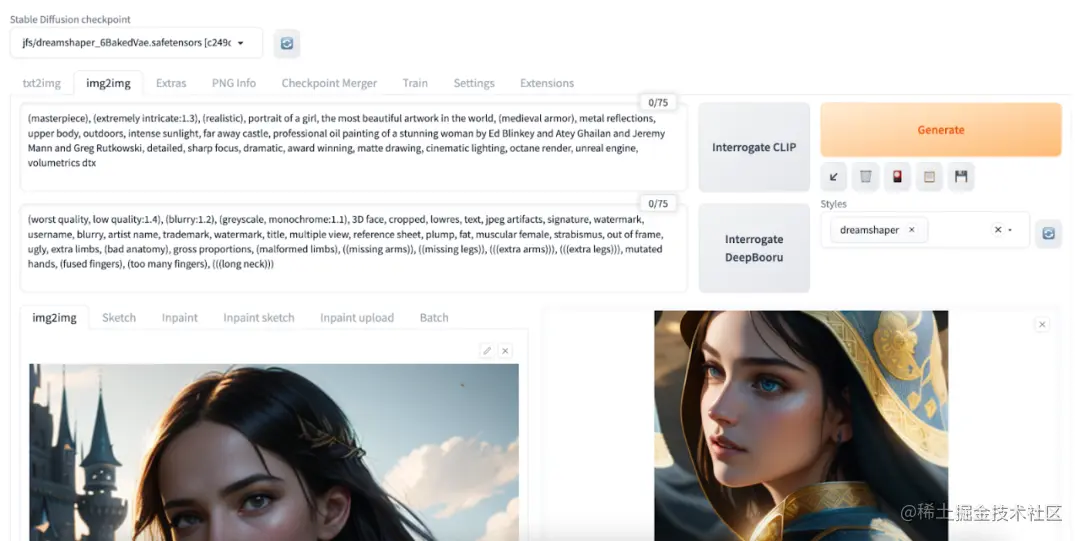Save style with the floppy disk icon
1080x541 pixels.
click(961, 177)
